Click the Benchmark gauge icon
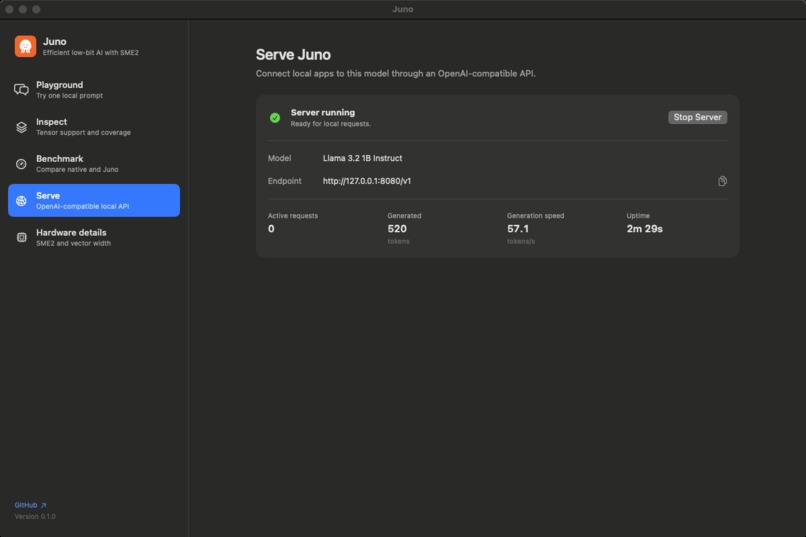 (21, 164)
